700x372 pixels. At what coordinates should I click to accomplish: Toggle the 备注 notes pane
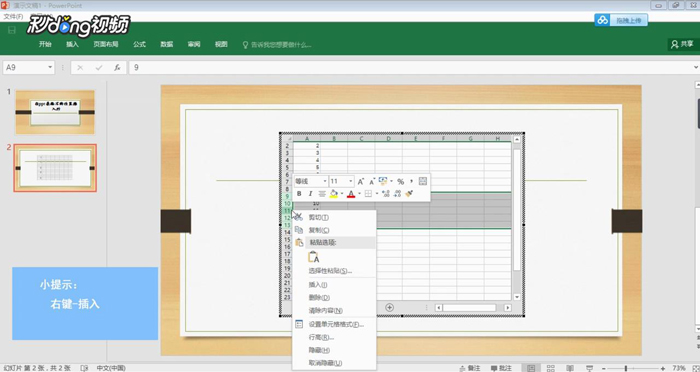pos(470,368)
